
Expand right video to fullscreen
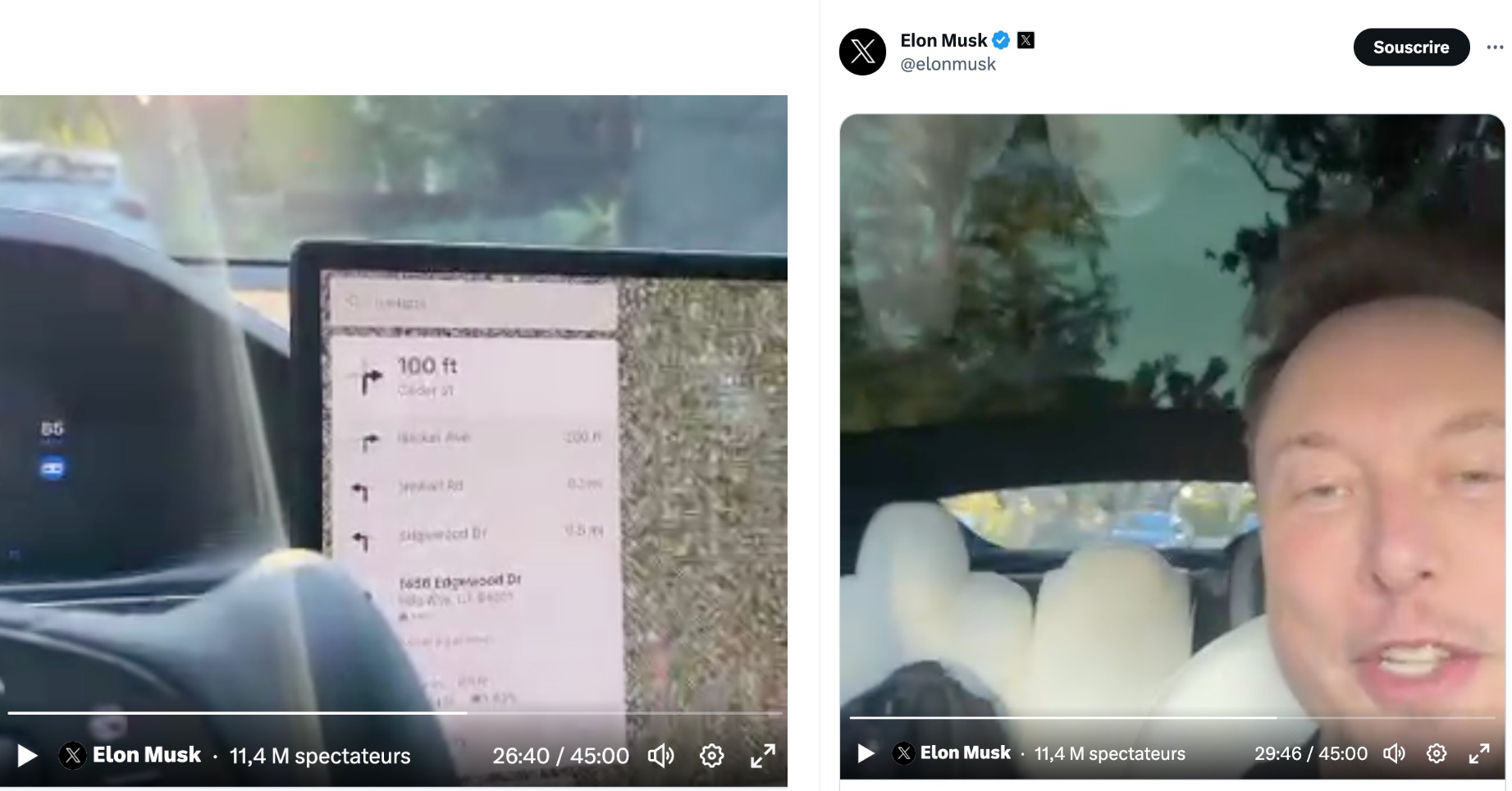pos(1479,753)
